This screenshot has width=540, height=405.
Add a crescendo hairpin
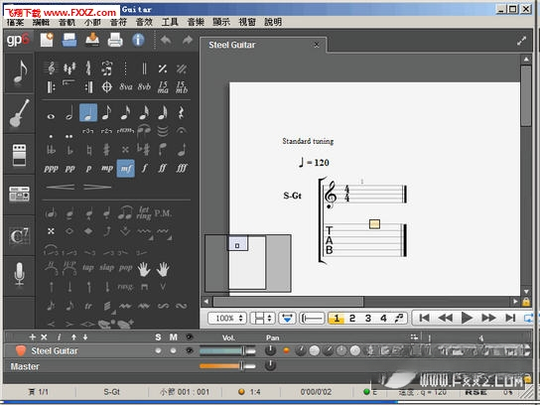(x=60, y=187)
